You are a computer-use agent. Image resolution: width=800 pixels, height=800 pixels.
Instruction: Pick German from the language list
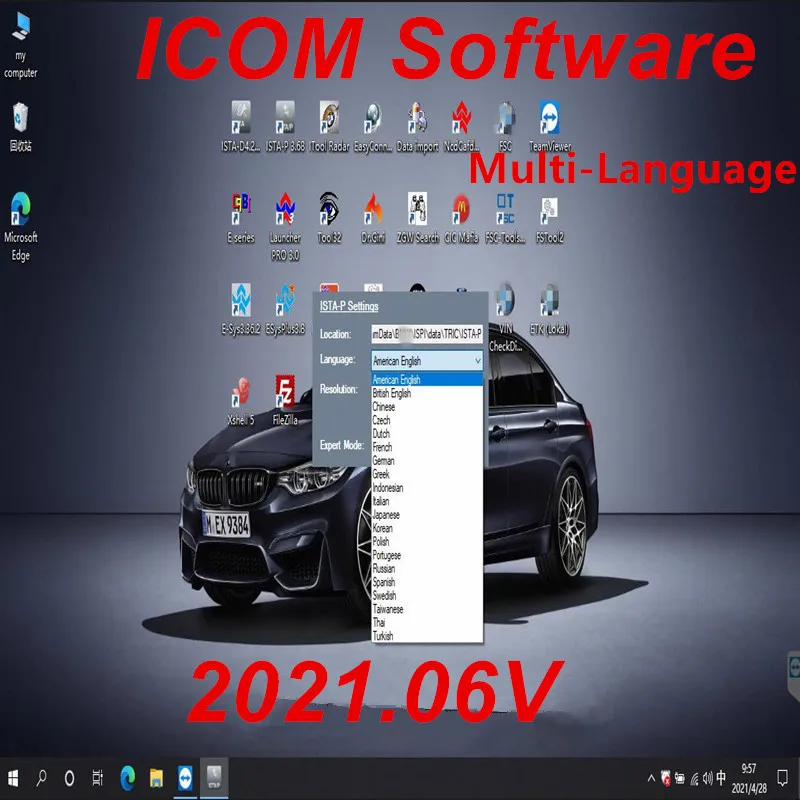[427, 461]
